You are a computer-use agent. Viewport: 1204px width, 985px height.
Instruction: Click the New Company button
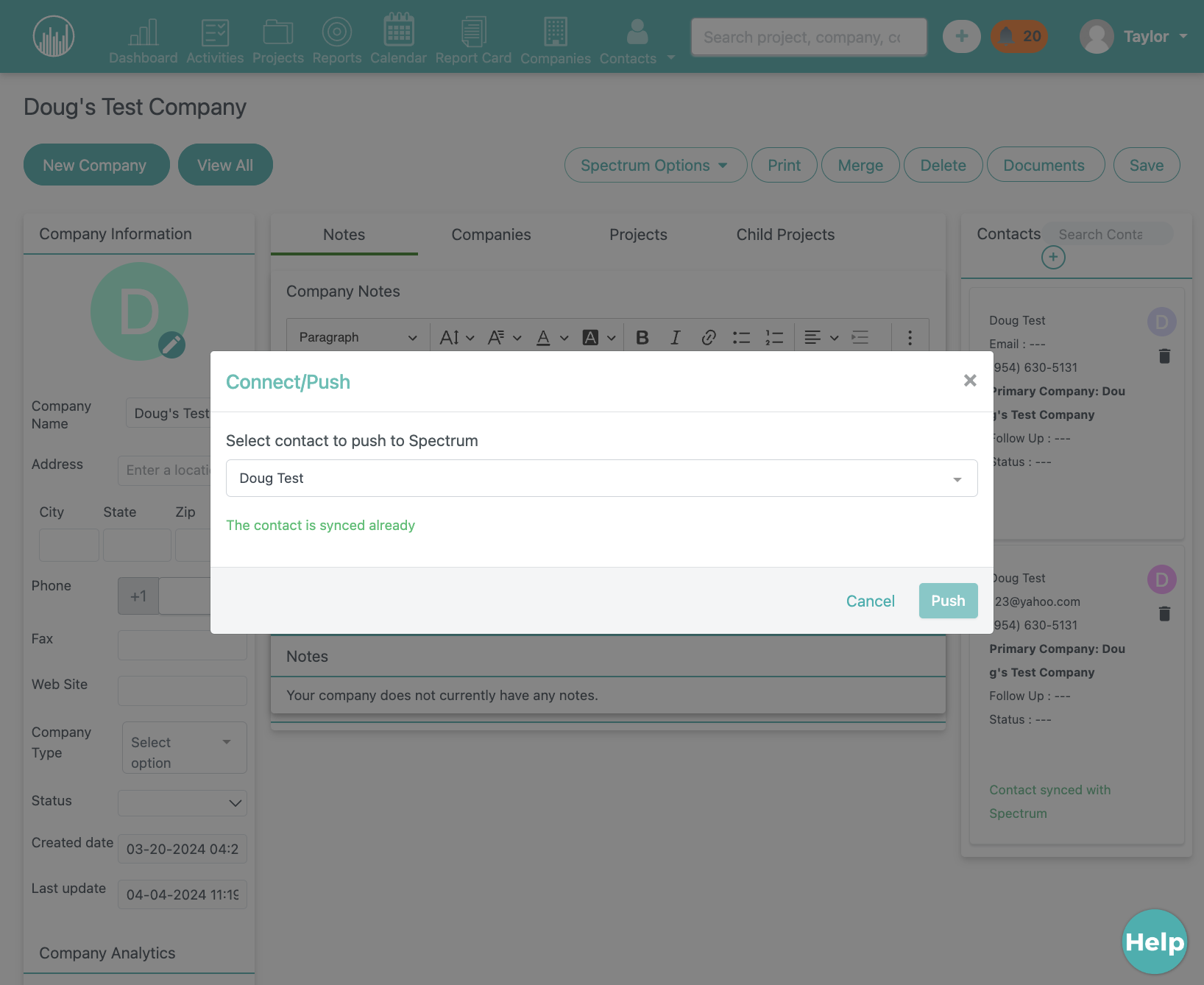click(x=96, y=165)
